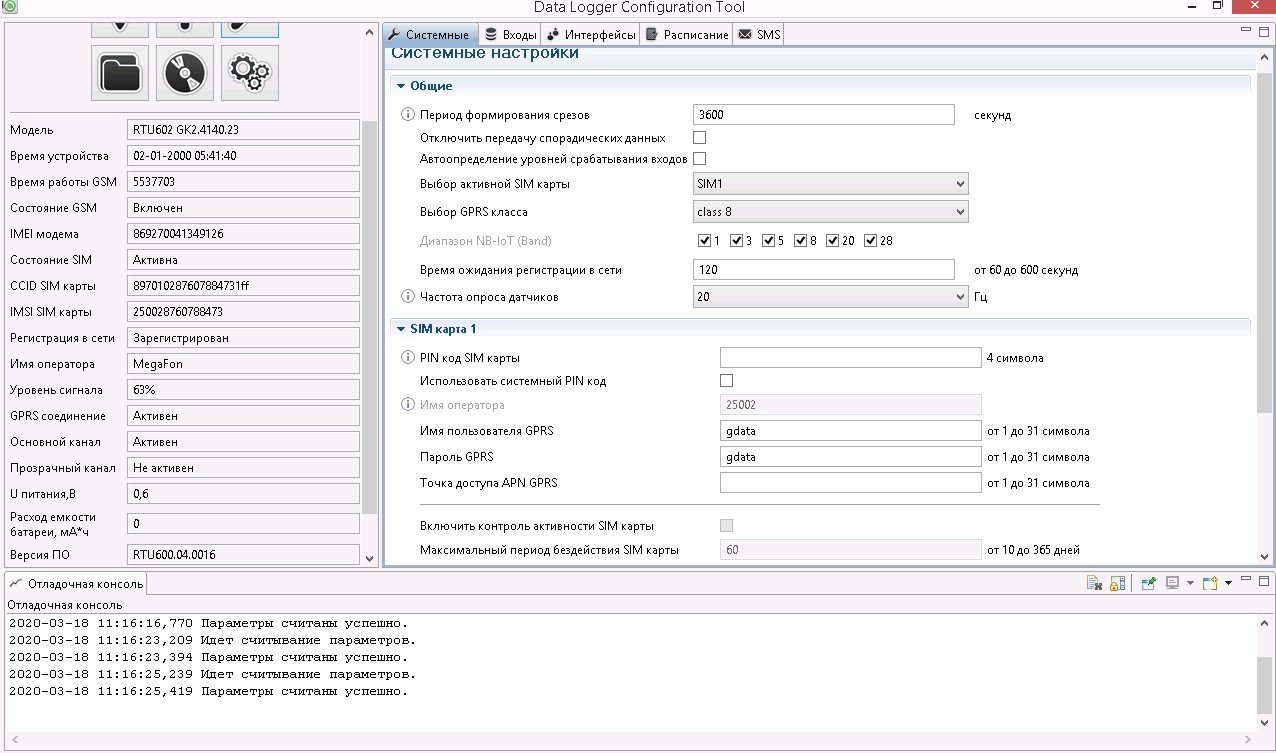Toggle NB-IoT band 8 checkbox
Viewport: 1276px width, 753px height.
[801, 241]
